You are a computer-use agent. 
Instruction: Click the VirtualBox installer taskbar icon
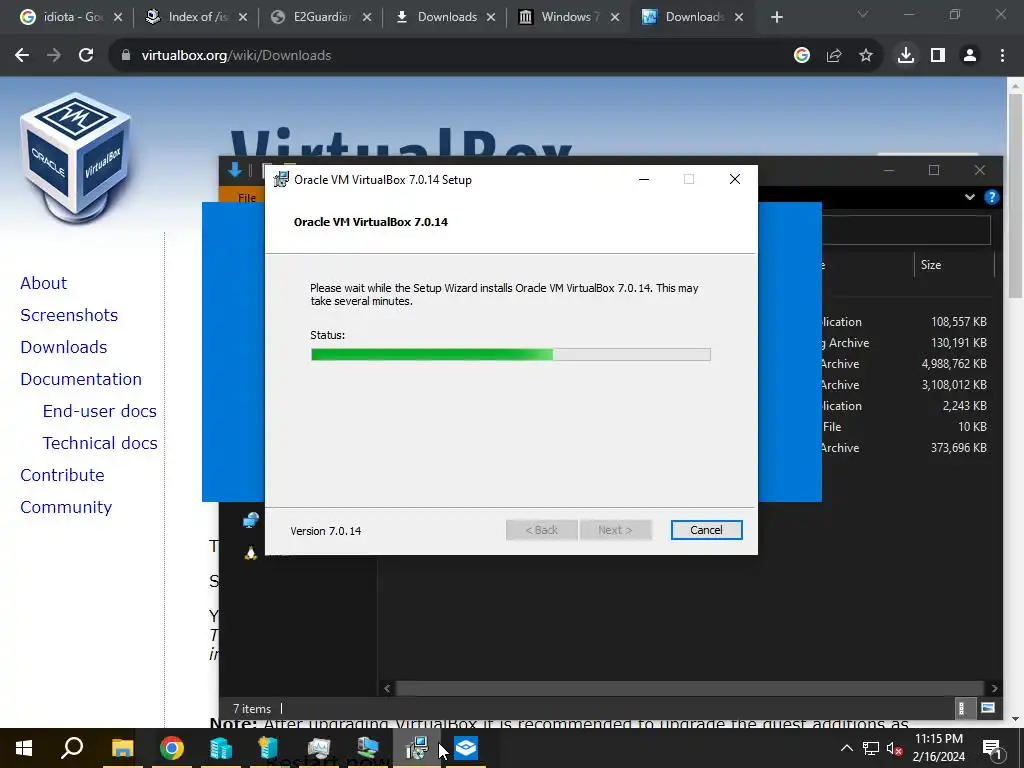click(417, 748)
